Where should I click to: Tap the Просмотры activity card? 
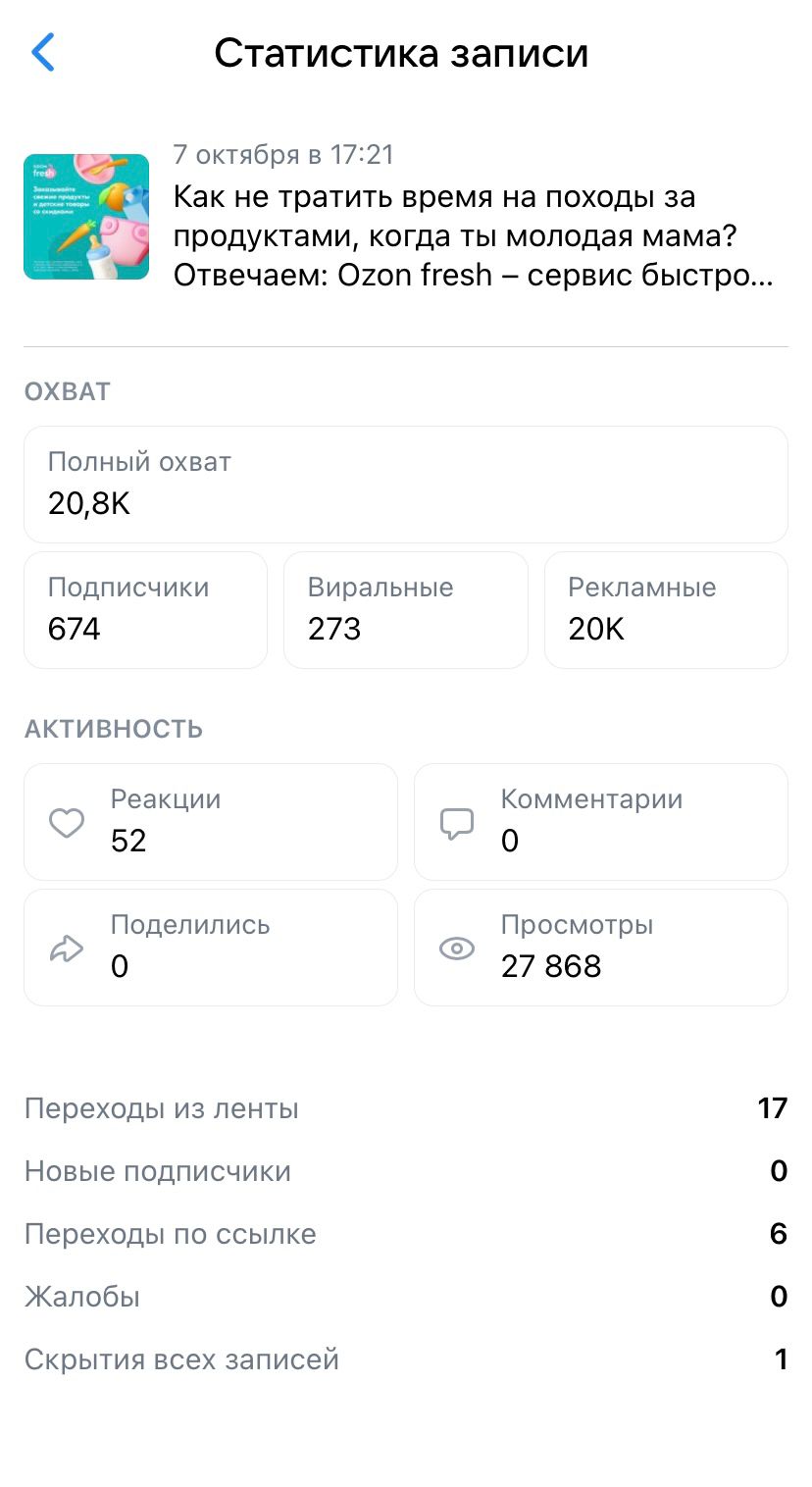click(x=600, y=948)
